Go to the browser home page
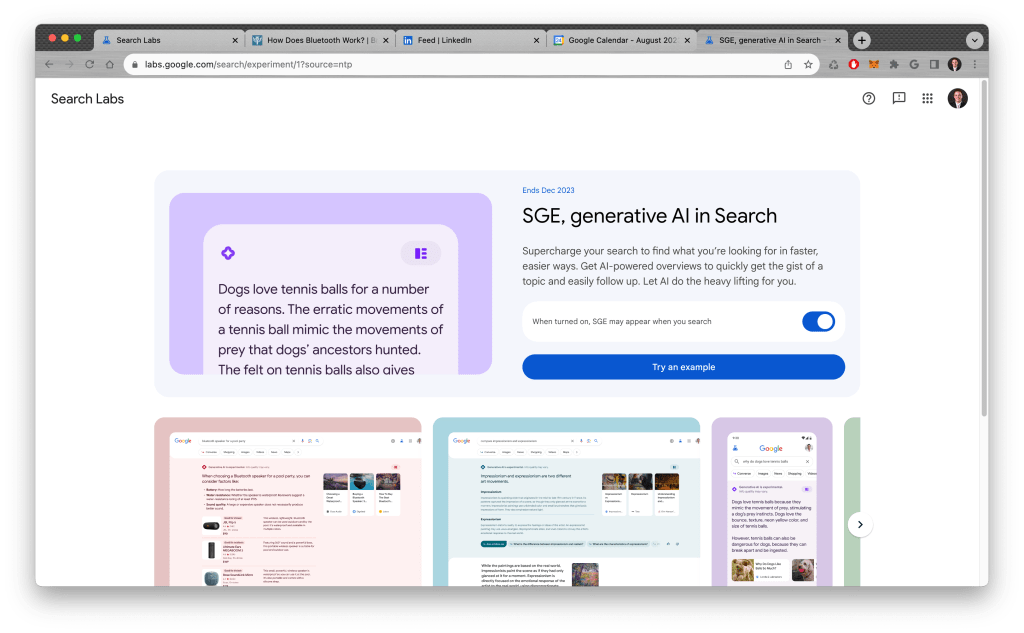Image resolution: width=1024 pixels, height=633 pixels. (x=111, y=64)
